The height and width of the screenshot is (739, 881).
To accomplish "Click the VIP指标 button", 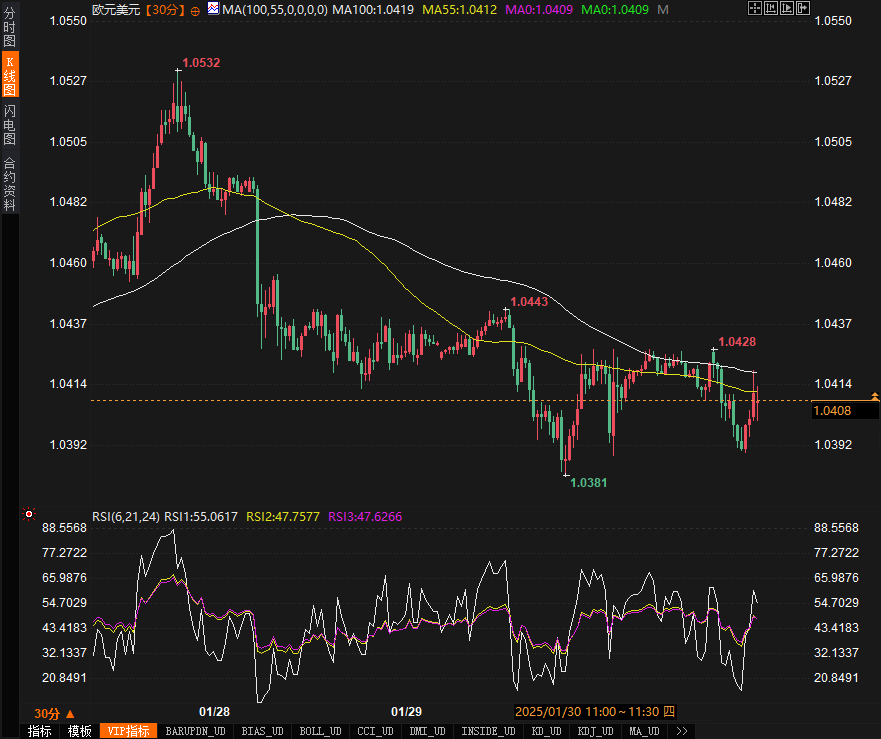I will tap(127, 731).
